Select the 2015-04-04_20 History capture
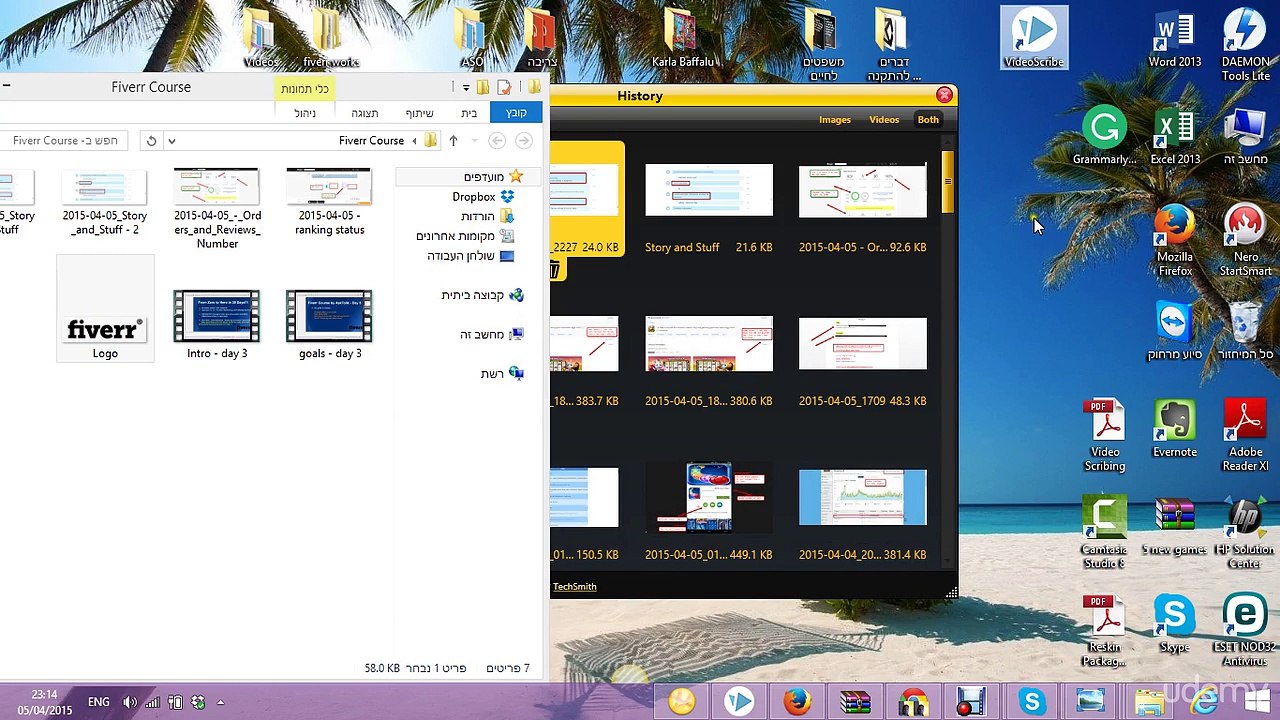This screenshot has width=1280, height=720. pyautogui.click(x=863, y=515)
